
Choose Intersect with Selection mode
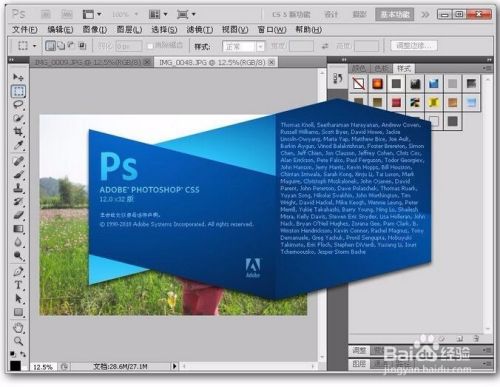82,46
